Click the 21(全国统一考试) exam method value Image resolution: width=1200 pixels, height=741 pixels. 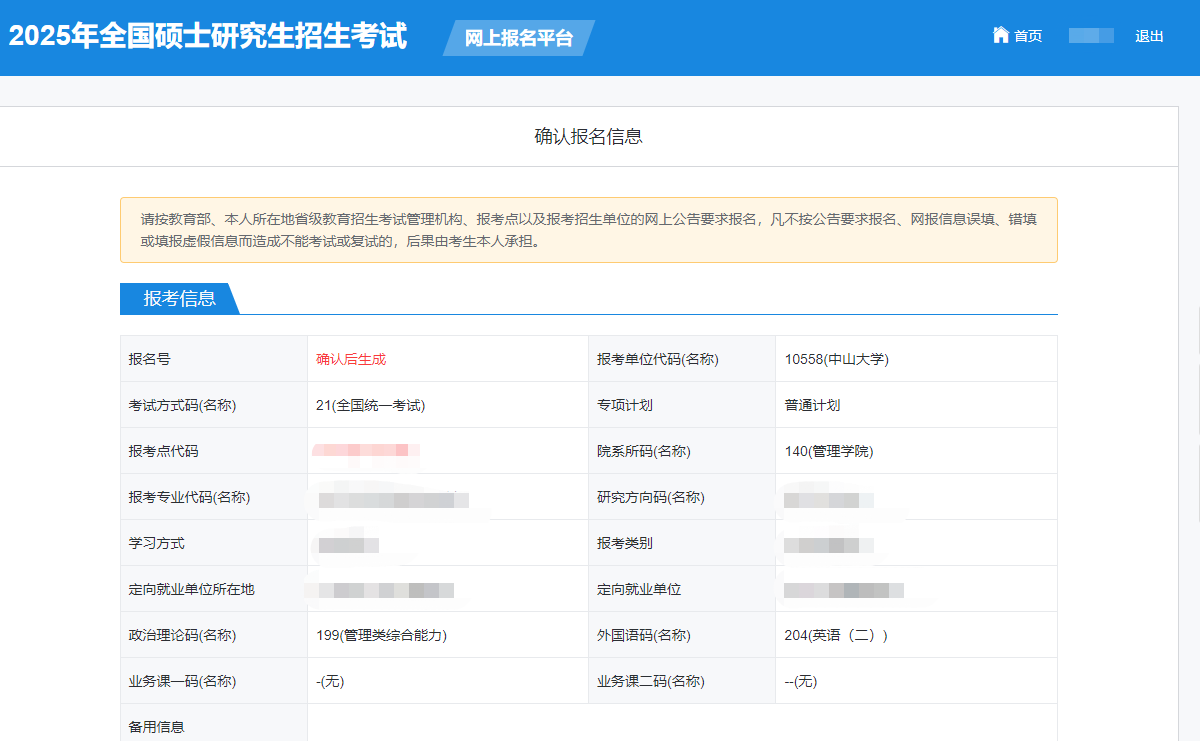coord(371,405)
